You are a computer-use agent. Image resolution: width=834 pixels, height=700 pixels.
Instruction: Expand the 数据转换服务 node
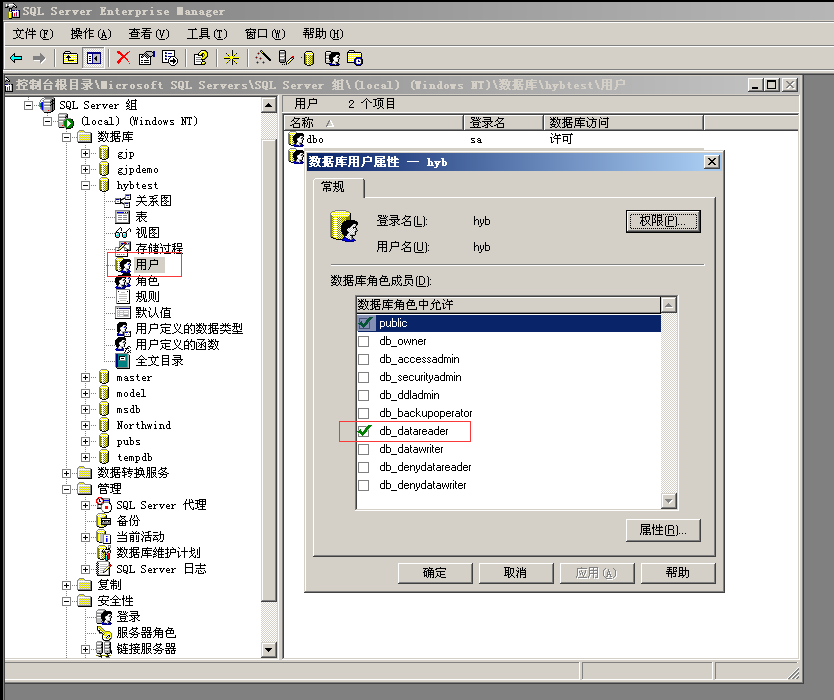[x=66, y=473]
